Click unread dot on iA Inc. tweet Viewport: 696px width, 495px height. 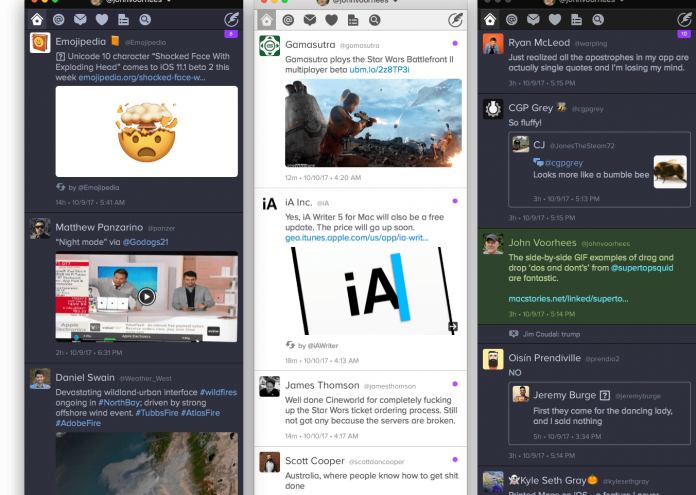(x=455, y=201)
